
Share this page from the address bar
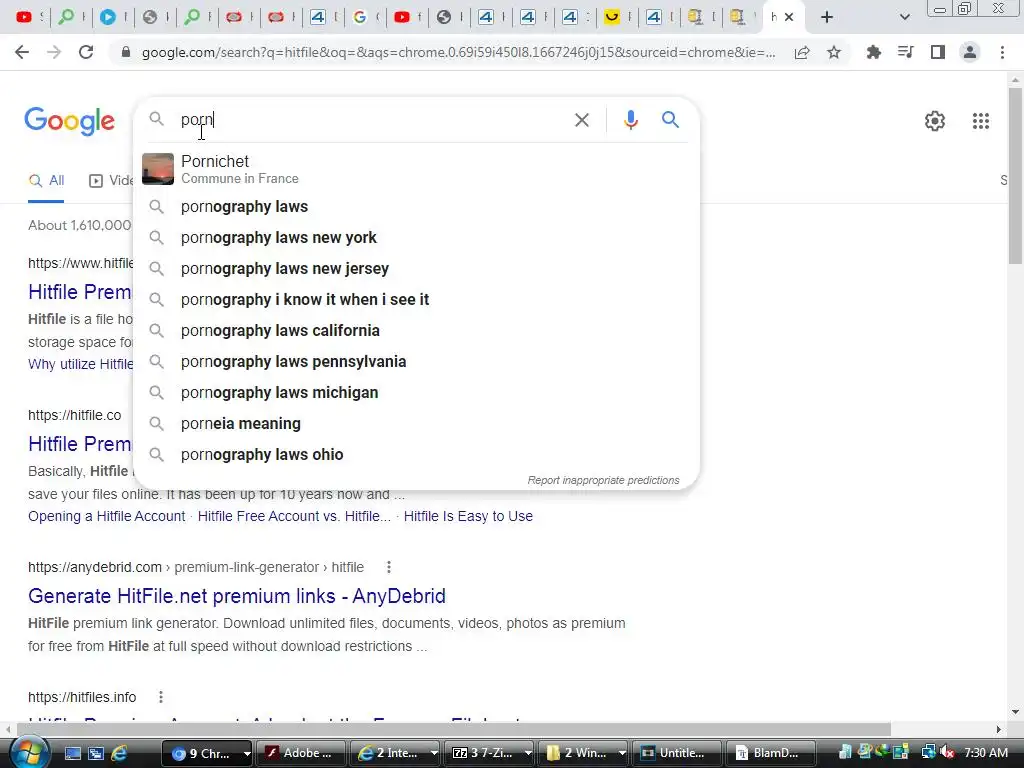(x=802, y=52)
